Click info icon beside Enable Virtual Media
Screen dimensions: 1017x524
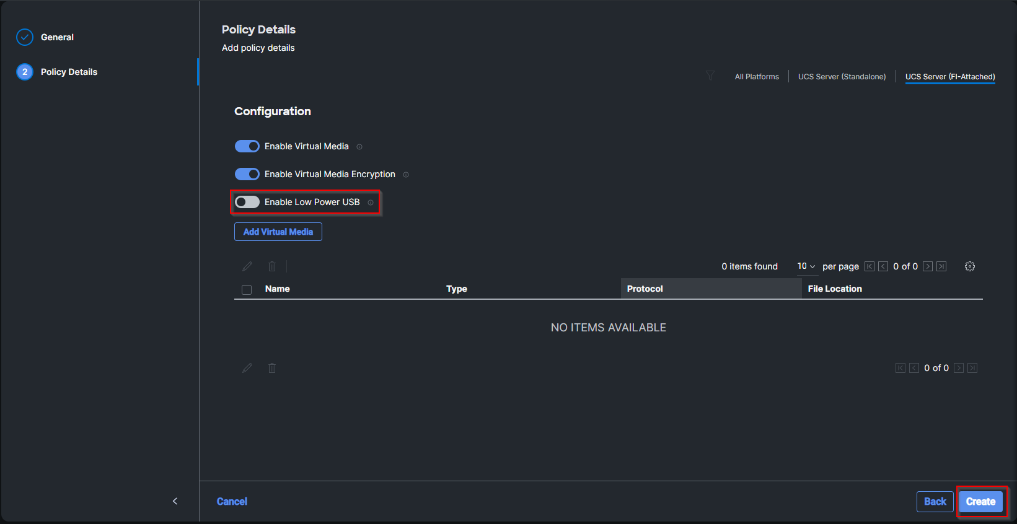pos(359,147)
